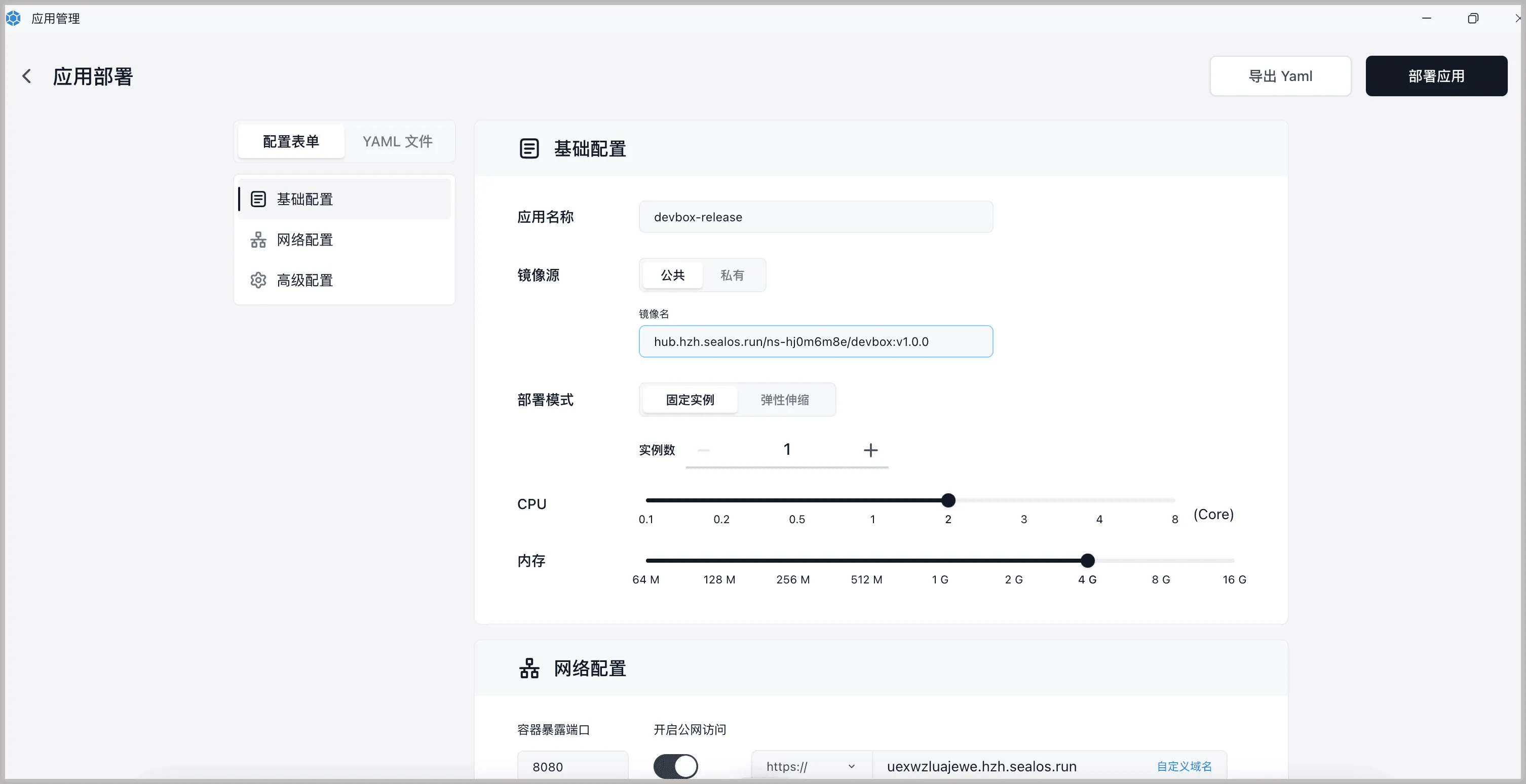Click the back arrow beside 应用部署
Screen dimensions: 1526x784
pyautogui.click(x=27, y=76)
